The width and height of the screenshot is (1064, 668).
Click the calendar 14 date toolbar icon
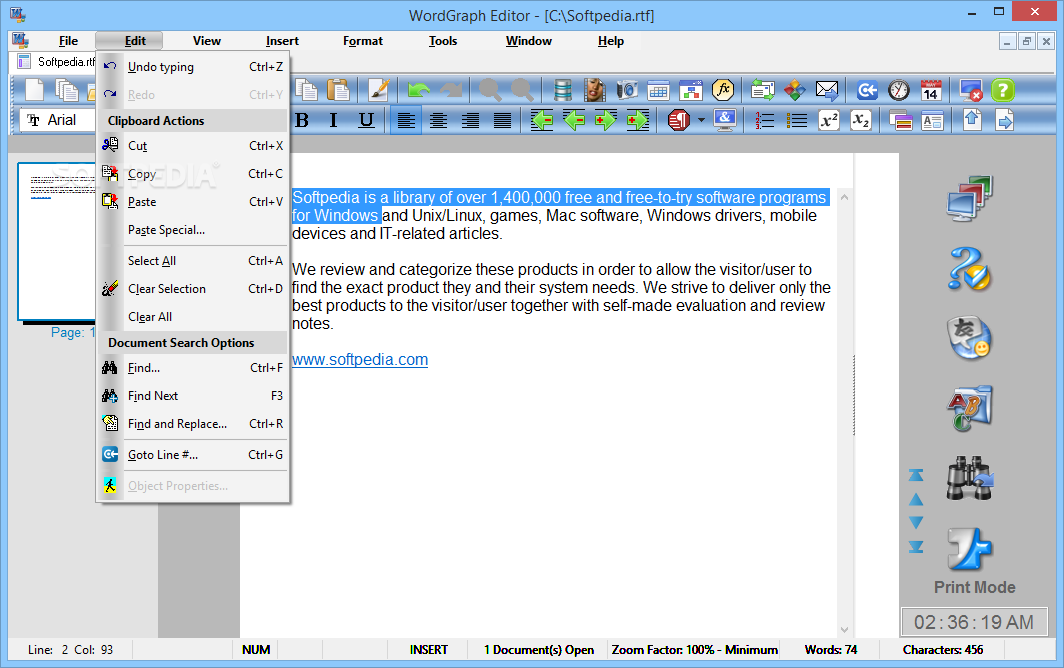pos(930,90)
